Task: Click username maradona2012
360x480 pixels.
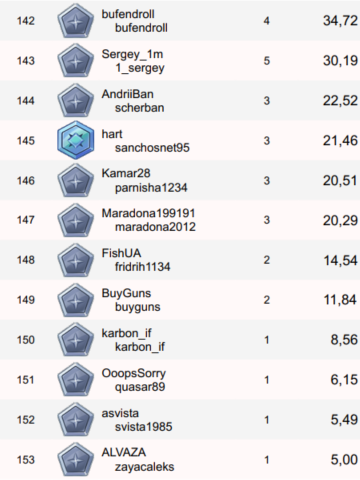Action: [155, 227]
